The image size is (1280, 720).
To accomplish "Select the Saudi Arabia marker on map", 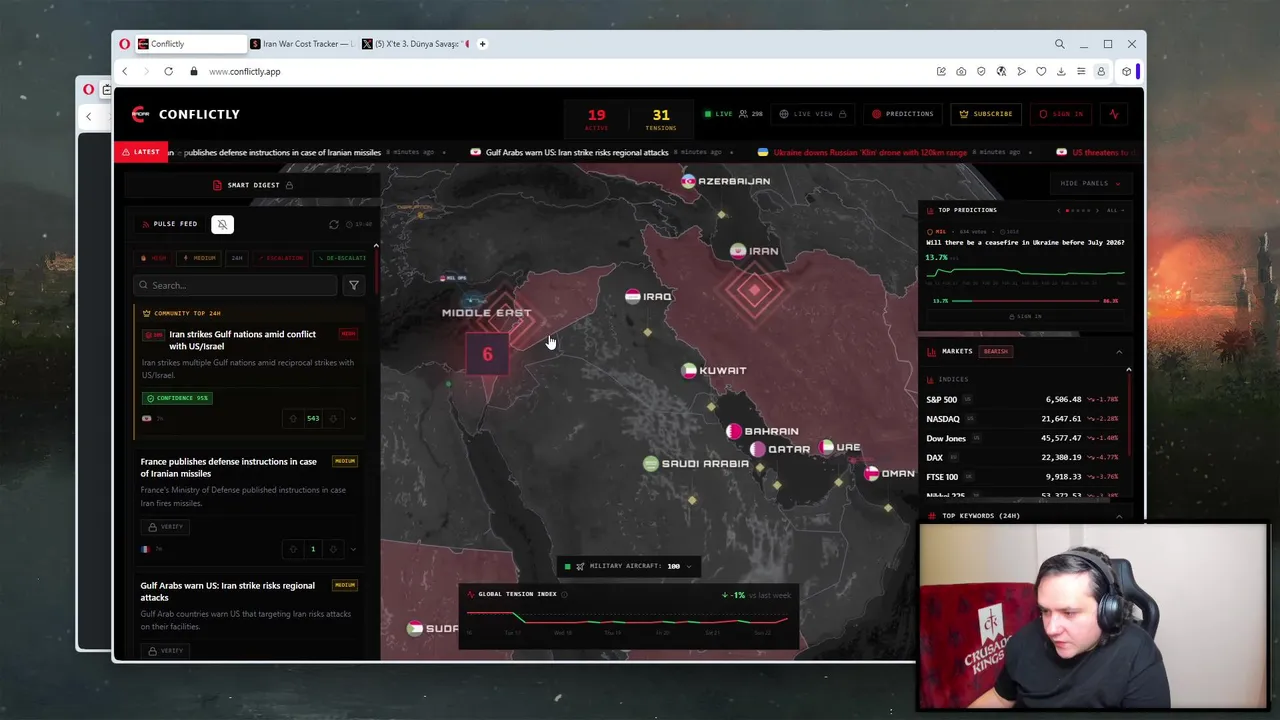I will coord(651,464).
